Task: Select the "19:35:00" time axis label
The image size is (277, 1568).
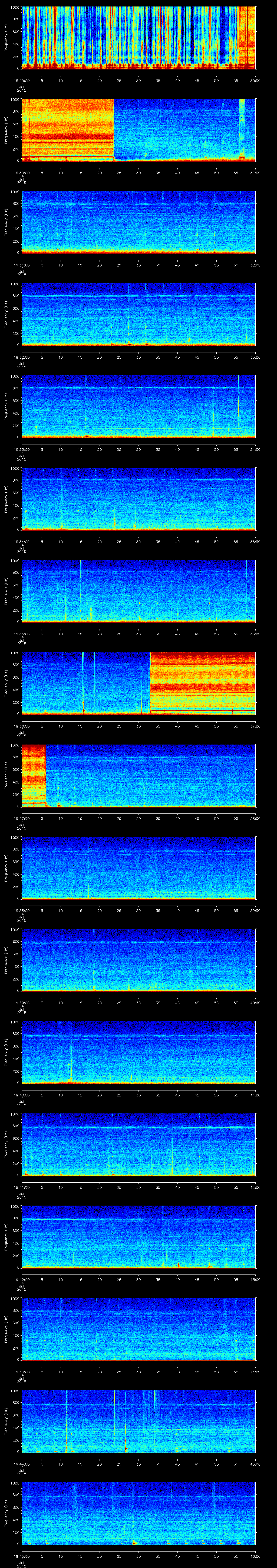Action: point(21,634)
